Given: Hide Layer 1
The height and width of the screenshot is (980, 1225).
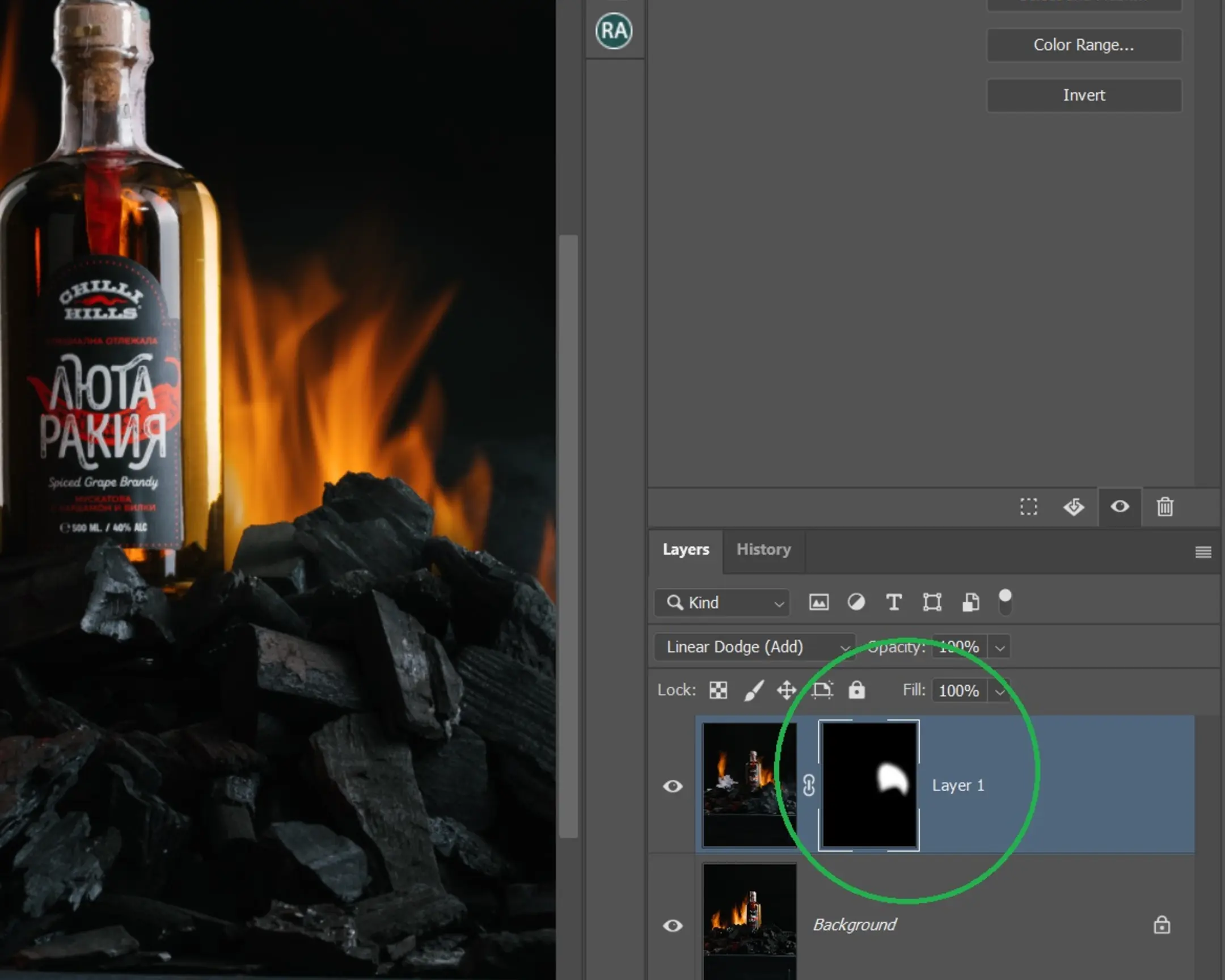Looking at the screenshot, I should pyautogui.click(x=673, y=785).
